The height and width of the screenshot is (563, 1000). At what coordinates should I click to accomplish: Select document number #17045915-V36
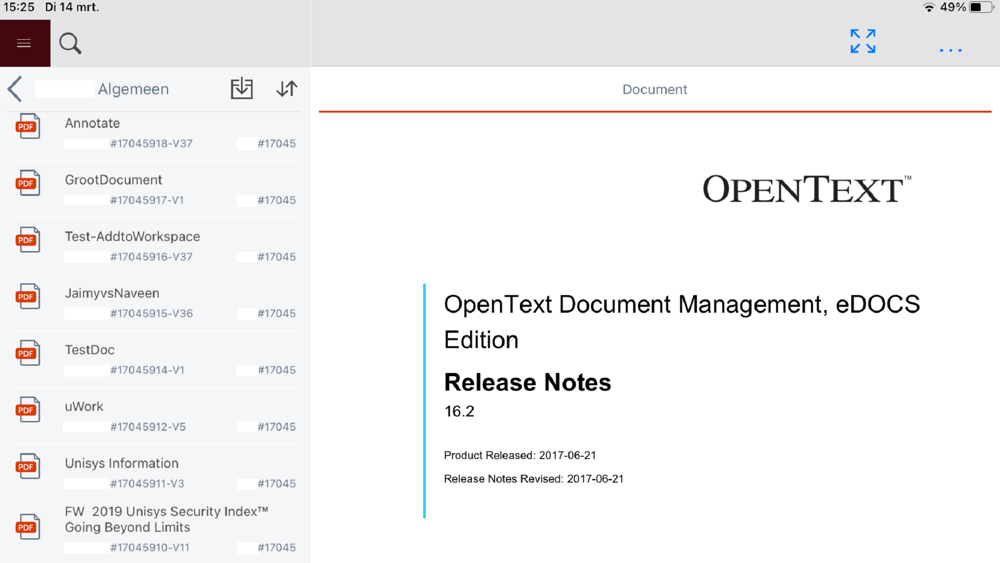151,314
